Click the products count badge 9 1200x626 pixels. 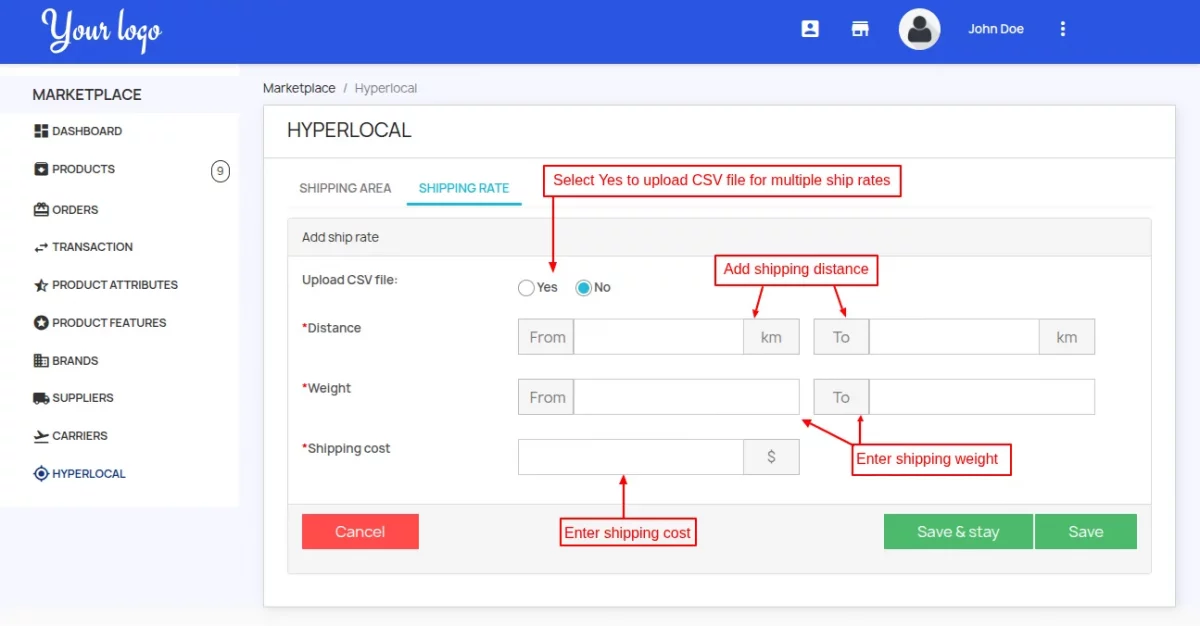220,171
